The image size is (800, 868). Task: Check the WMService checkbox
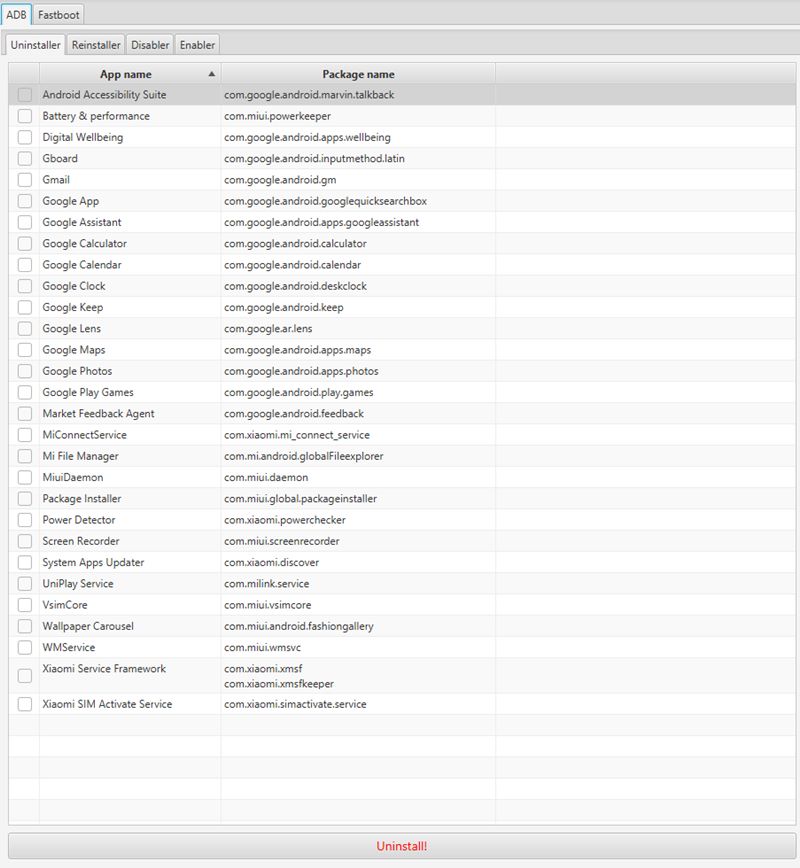[25, 648]
